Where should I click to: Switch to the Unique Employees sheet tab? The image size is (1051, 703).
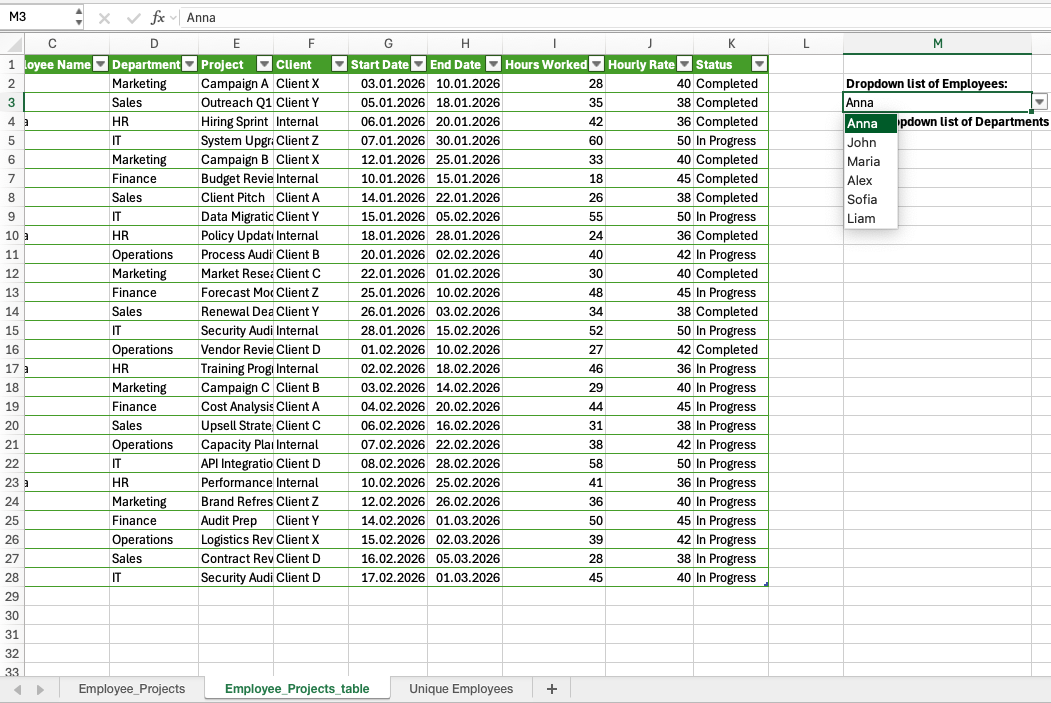[x=461, y=689]
